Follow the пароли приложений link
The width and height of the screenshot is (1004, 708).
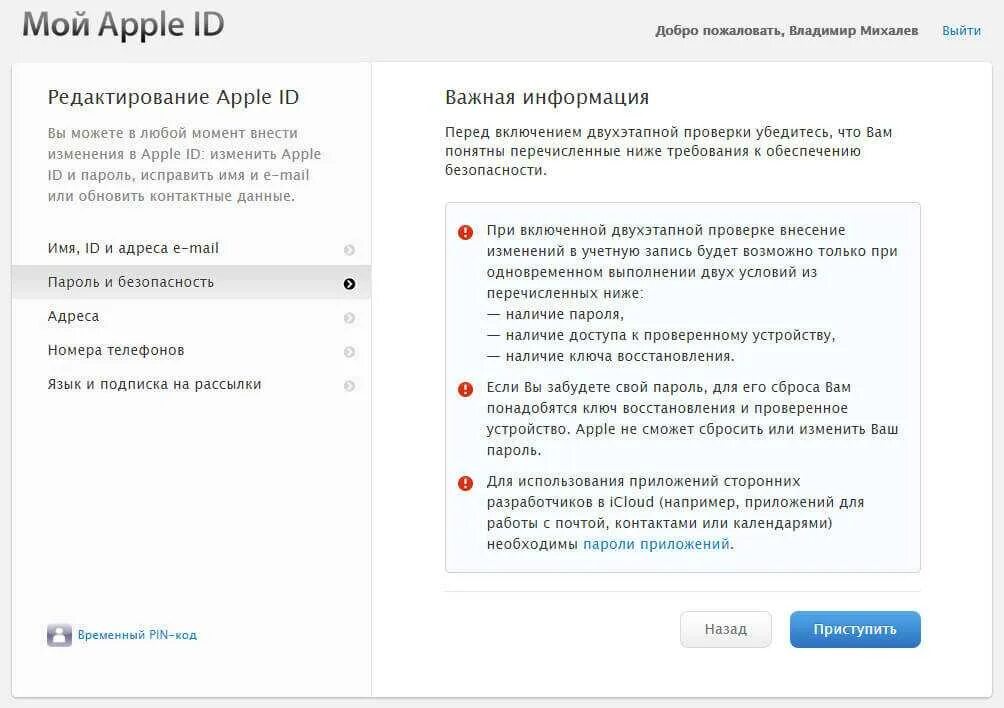coord(656,544)
